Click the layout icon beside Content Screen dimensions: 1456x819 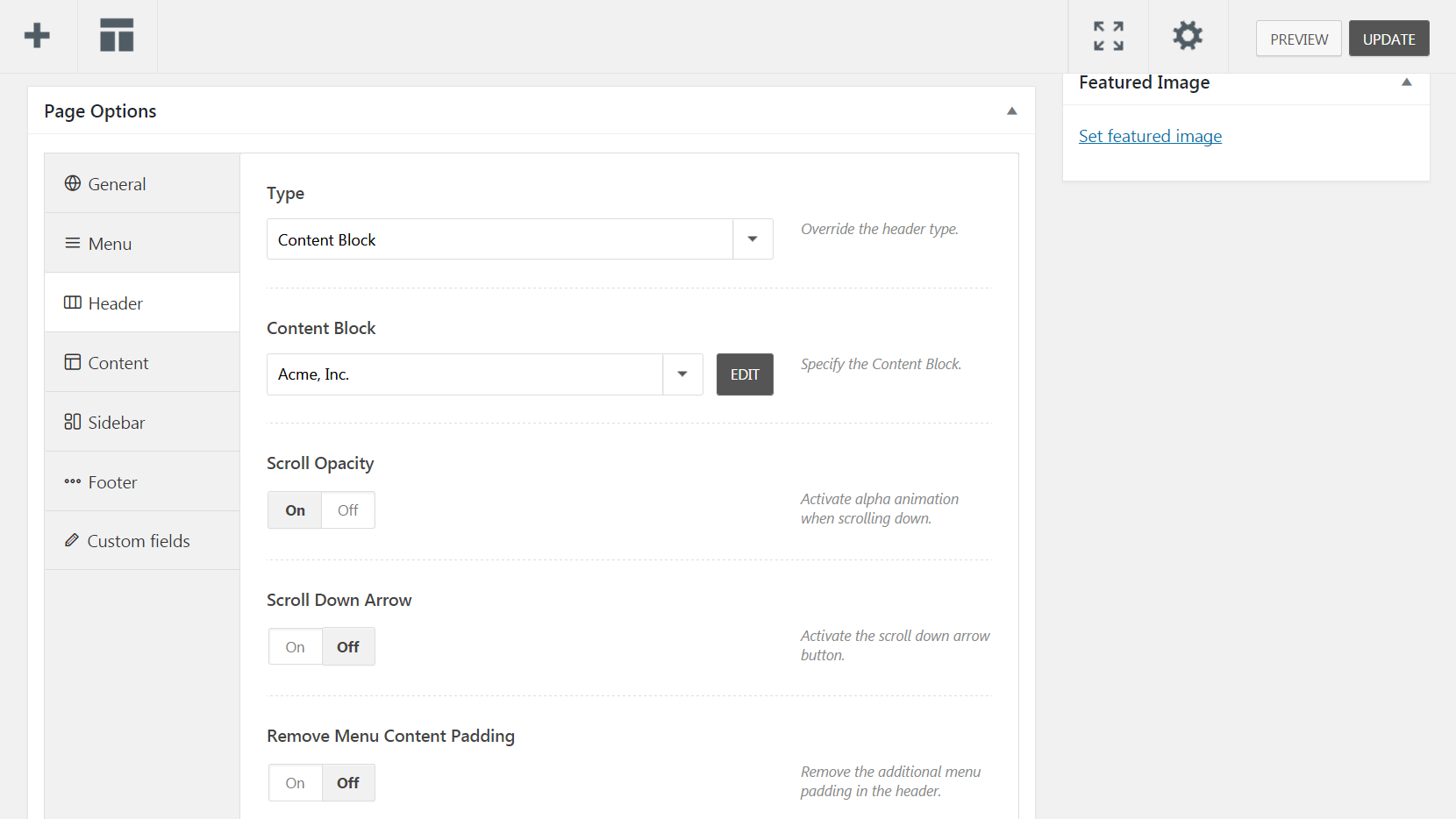pos(73,362)
